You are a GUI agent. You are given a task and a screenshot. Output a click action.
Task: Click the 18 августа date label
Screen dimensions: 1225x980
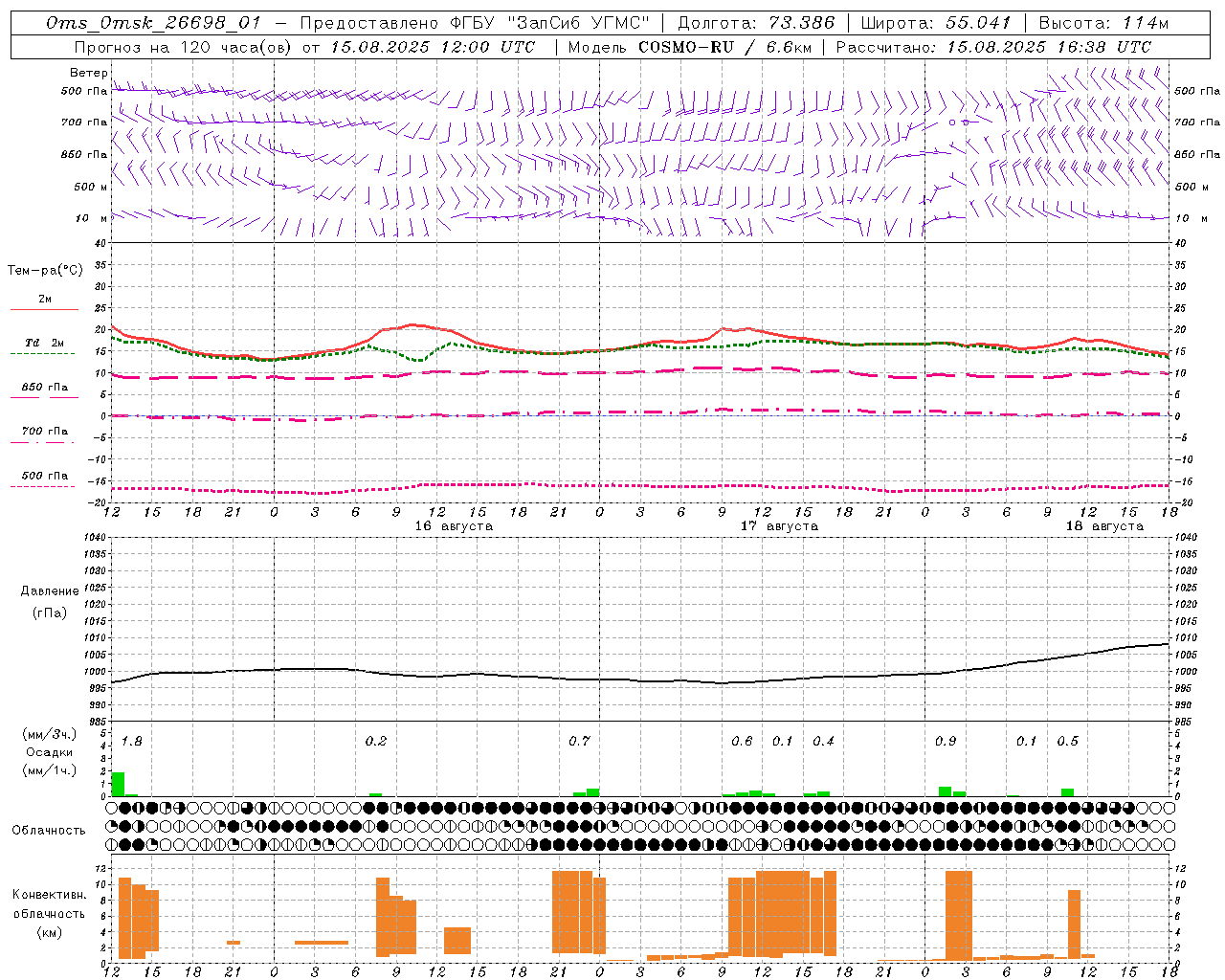1104,526
